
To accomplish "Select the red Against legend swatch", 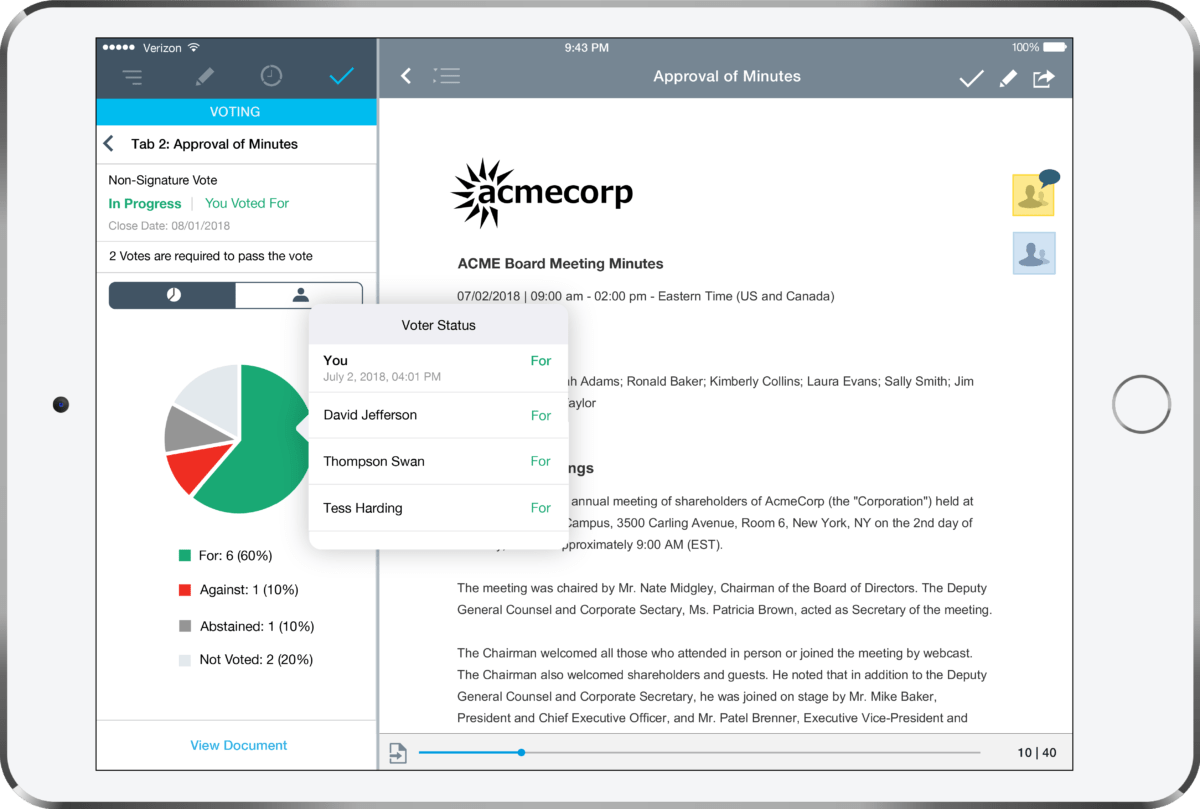I will point(184,590).
